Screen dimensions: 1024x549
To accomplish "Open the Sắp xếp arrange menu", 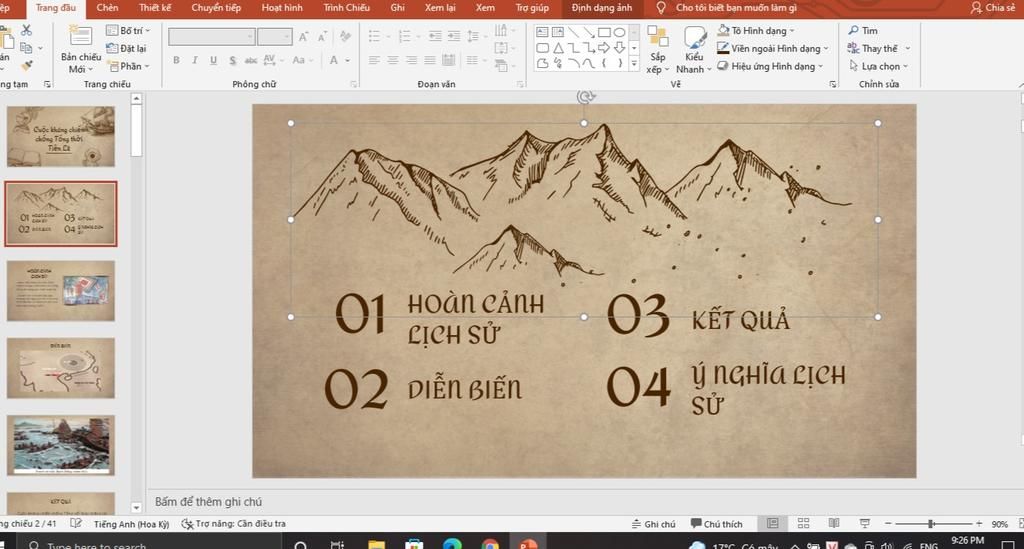I will (658, 50).
